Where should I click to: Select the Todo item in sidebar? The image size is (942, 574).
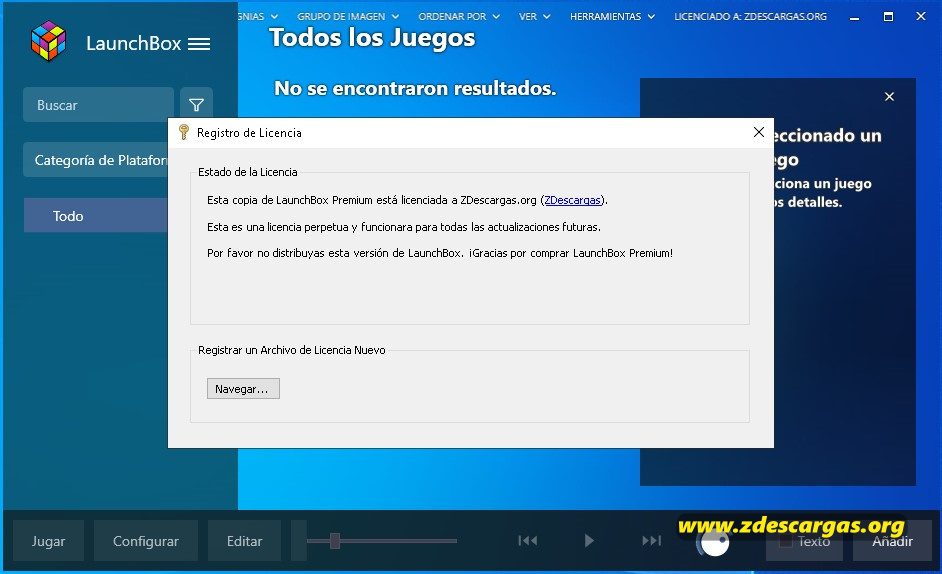click(x=96, y=216)
